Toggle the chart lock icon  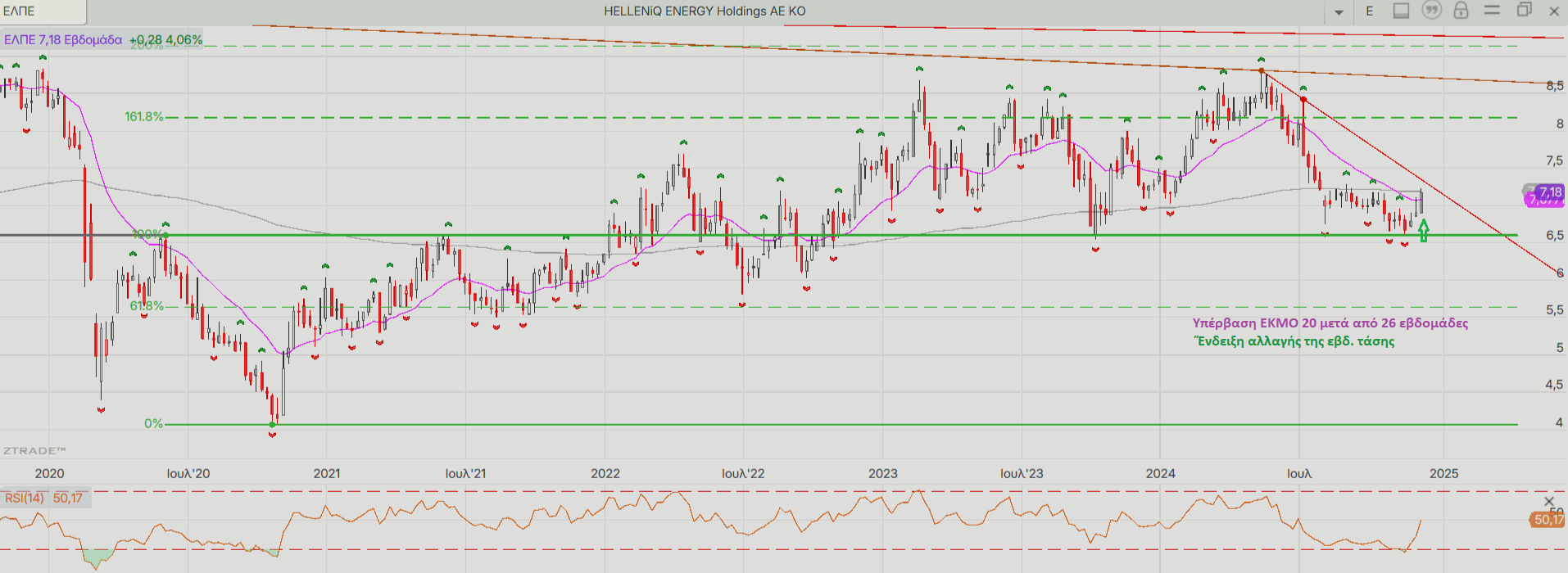1461,10
